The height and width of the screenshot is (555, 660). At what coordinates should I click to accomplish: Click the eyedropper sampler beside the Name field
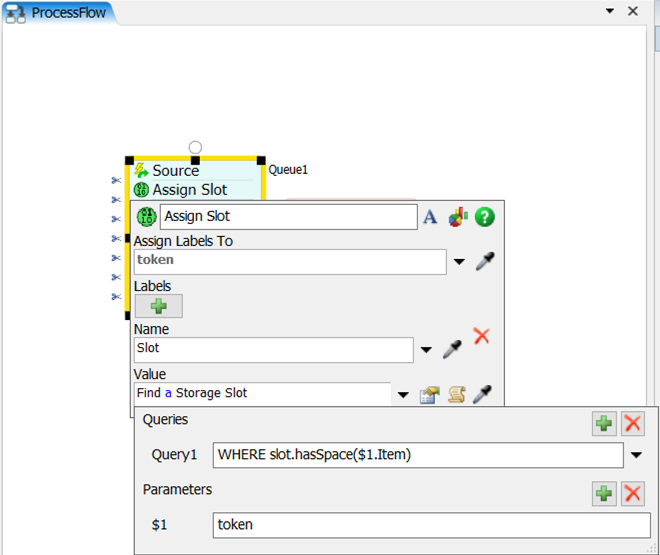[x=452, y=349]
